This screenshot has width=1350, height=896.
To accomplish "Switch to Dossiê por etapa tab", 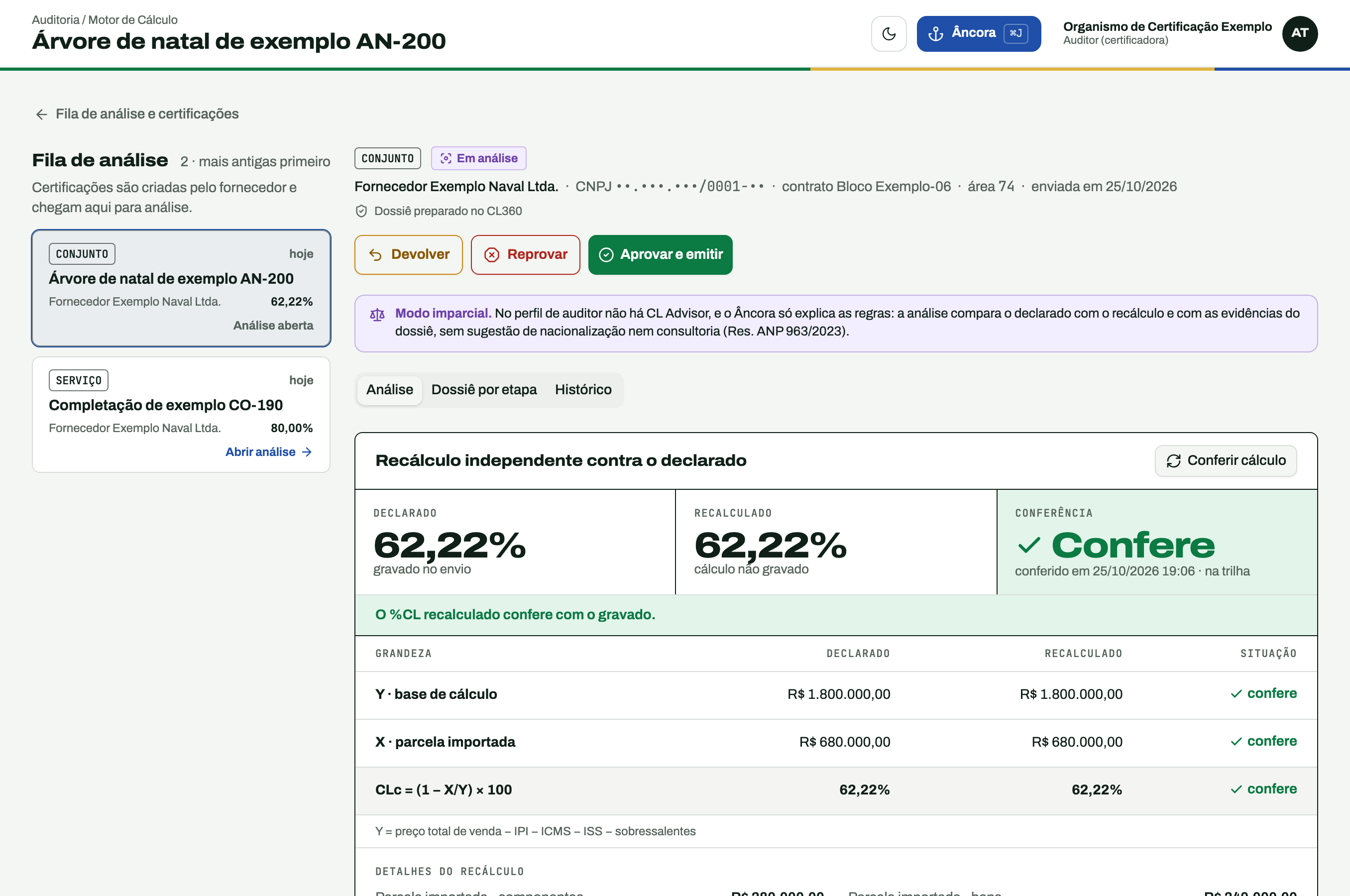I will [484, 390].
